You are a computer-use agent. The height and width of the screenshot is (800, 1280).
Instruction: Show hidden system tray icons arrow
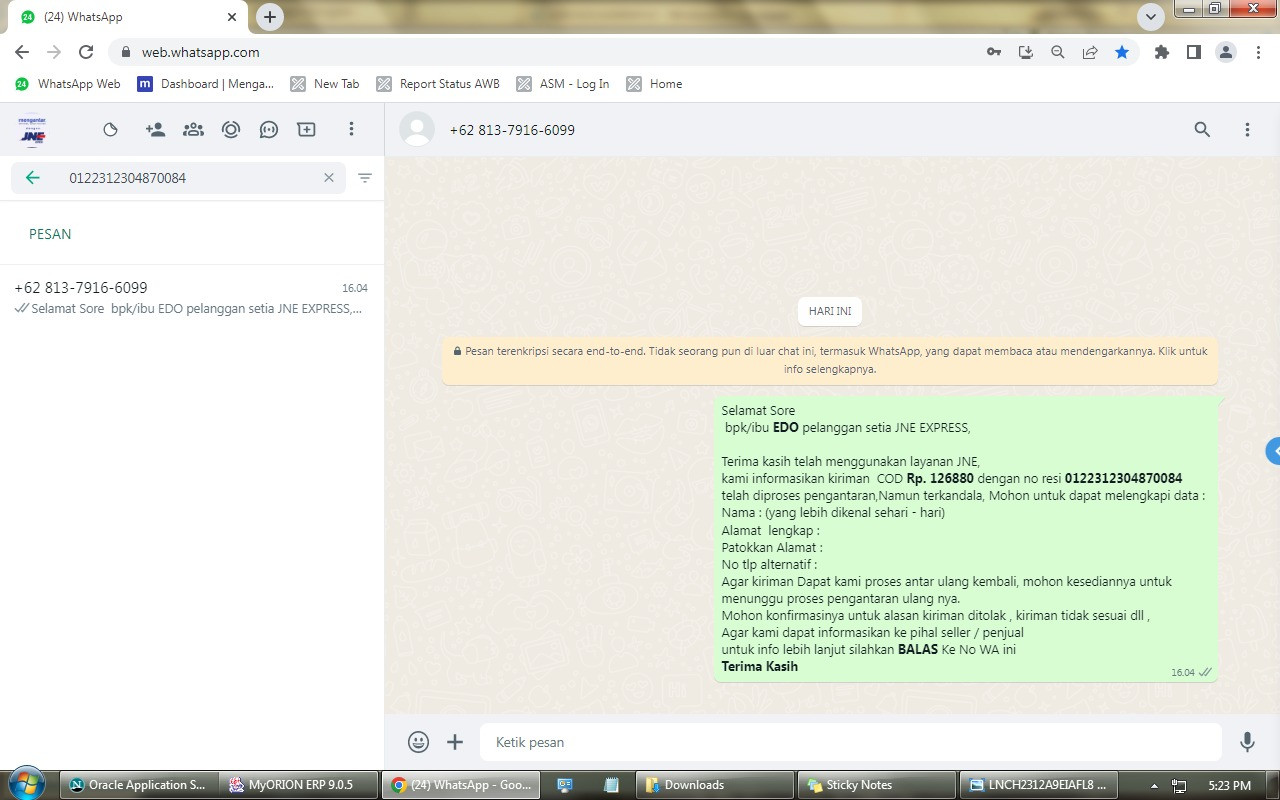[1155, 786]
